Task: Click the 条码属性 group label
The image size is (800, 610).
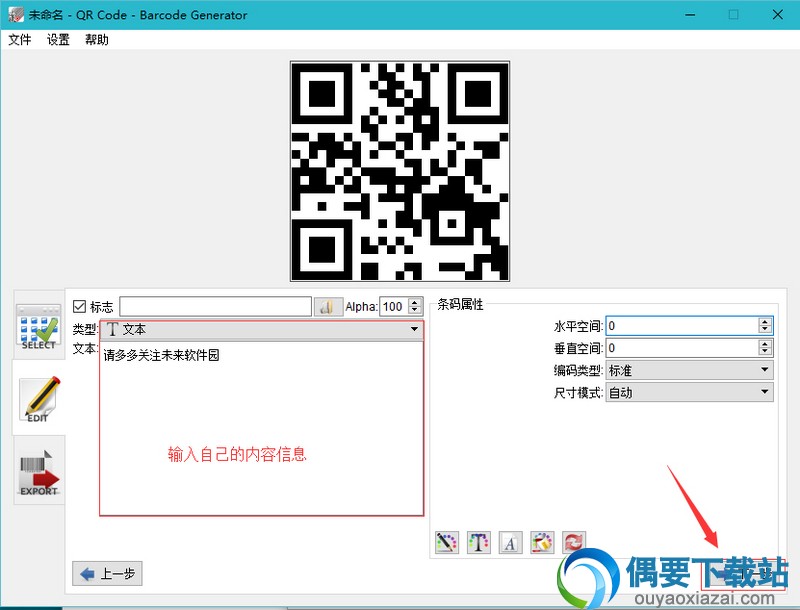Action: coord(460,304)
